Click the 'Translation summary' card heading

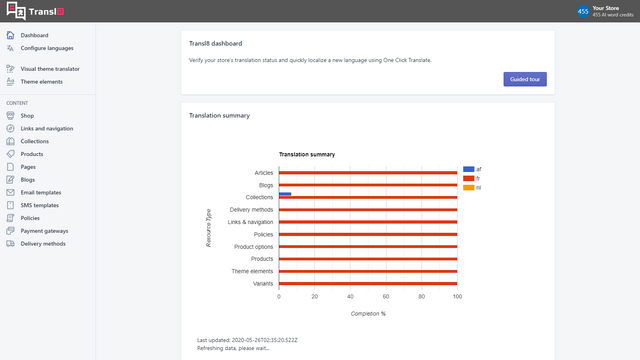click(x=219, y=116)
